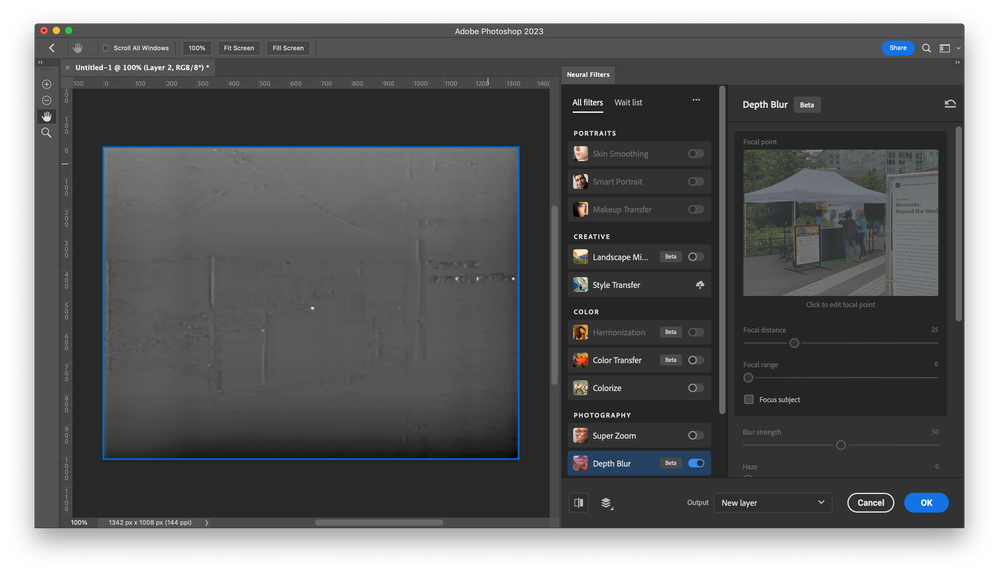Click the workspace layout icon at top right

[945, 48]
